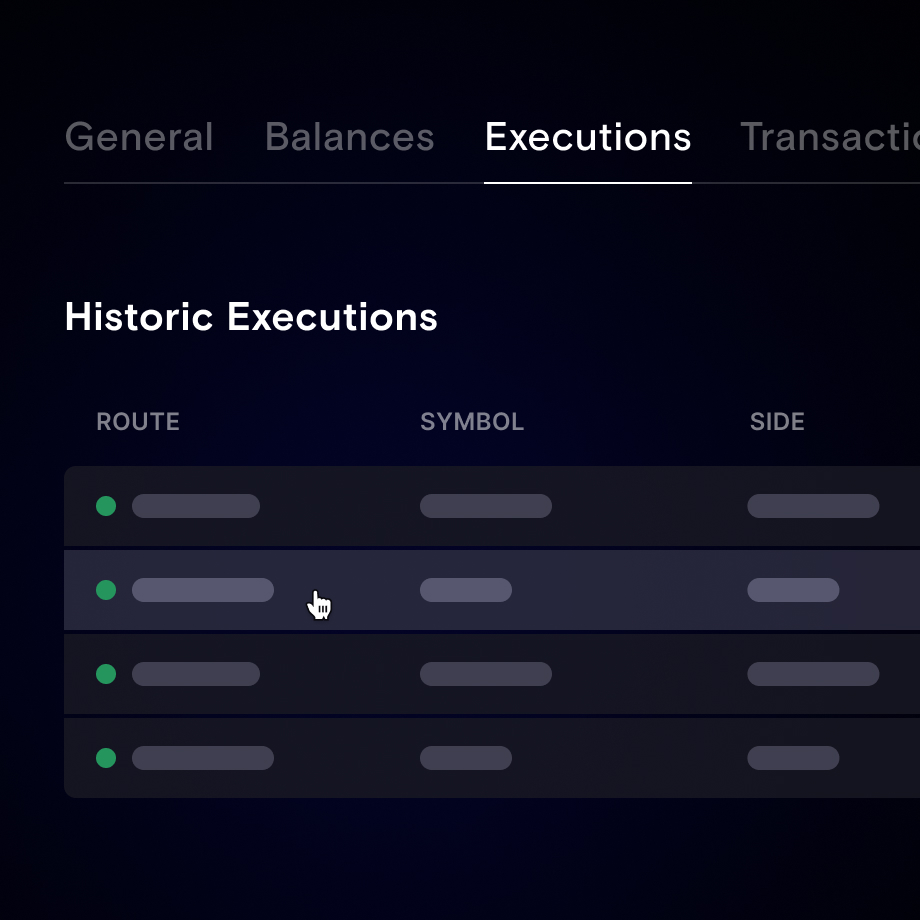
Task: Select the route placeholder in the highlighted row
Action: [203, 590]
